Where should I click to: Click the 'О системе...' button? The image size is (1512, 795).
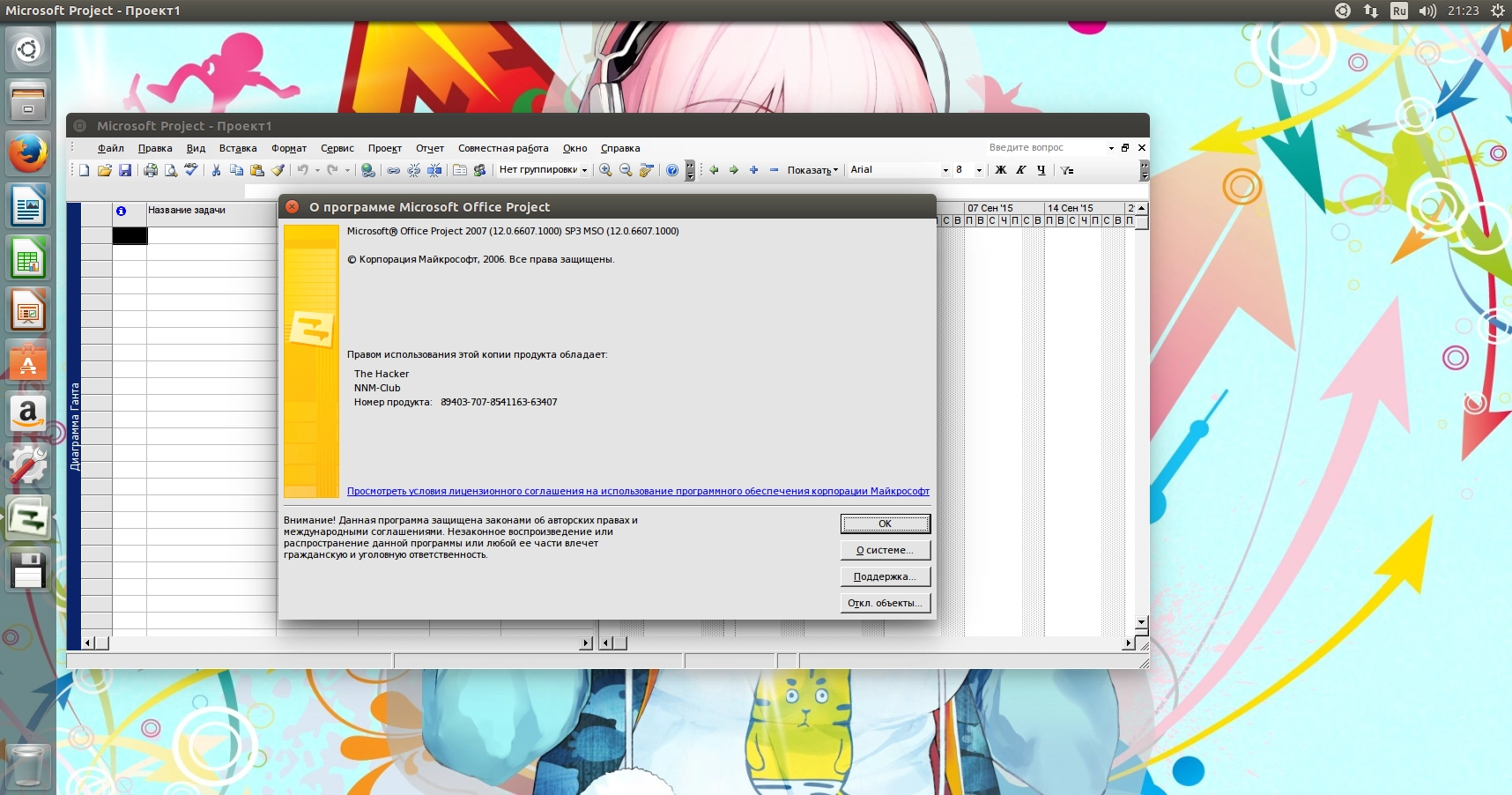click(x=886, y=550)
